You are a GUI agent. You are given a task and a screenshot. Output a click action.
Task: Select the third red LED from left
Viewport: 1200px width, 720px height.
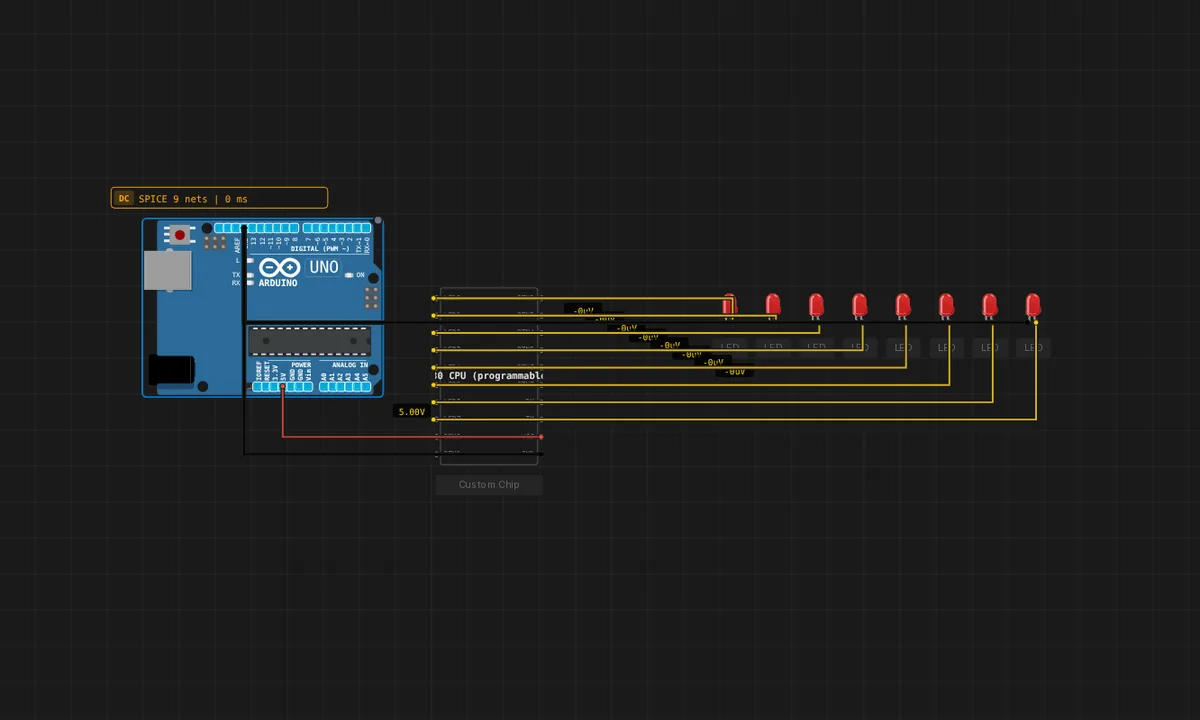816,305
